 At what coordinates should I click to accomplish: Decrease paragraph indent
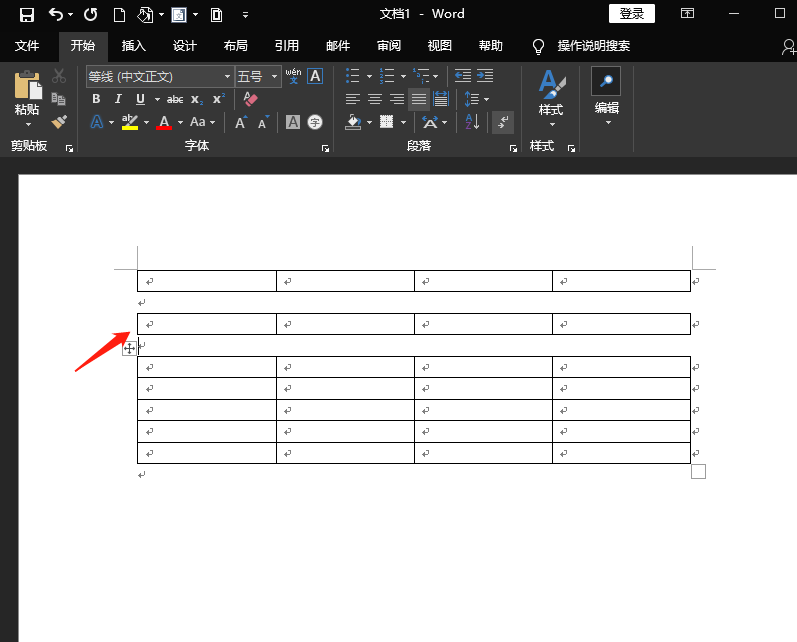[463, 76]
